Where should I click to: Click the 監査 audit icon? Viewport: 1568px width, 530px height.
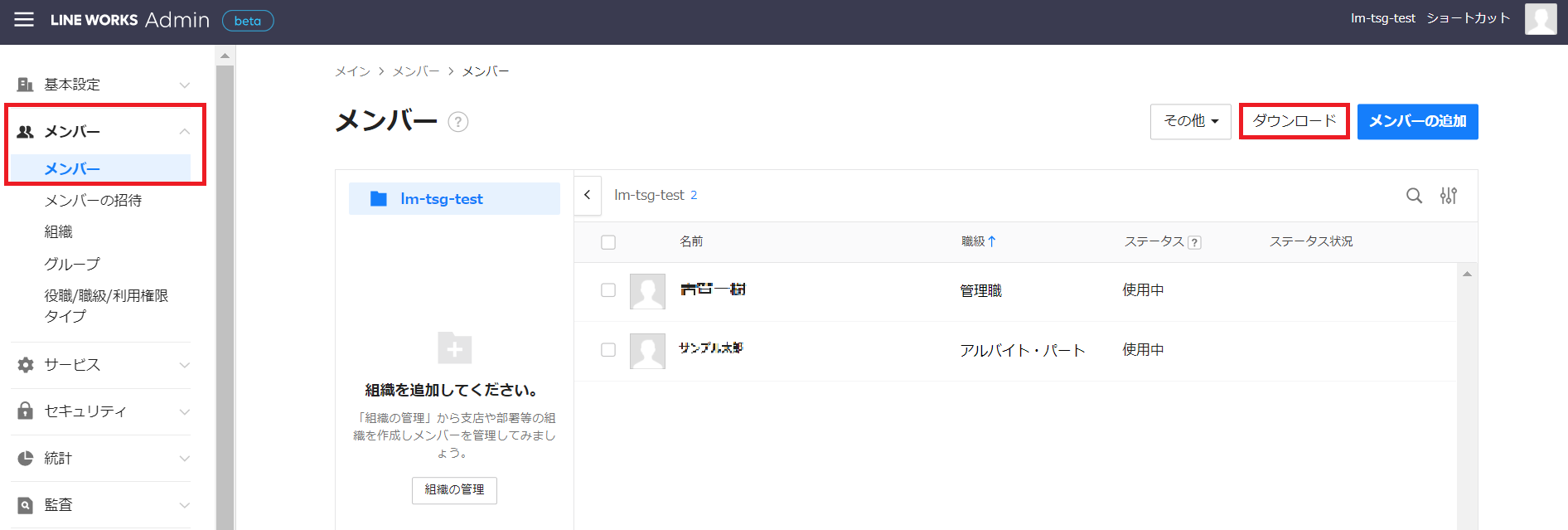(x=26, y=505)
